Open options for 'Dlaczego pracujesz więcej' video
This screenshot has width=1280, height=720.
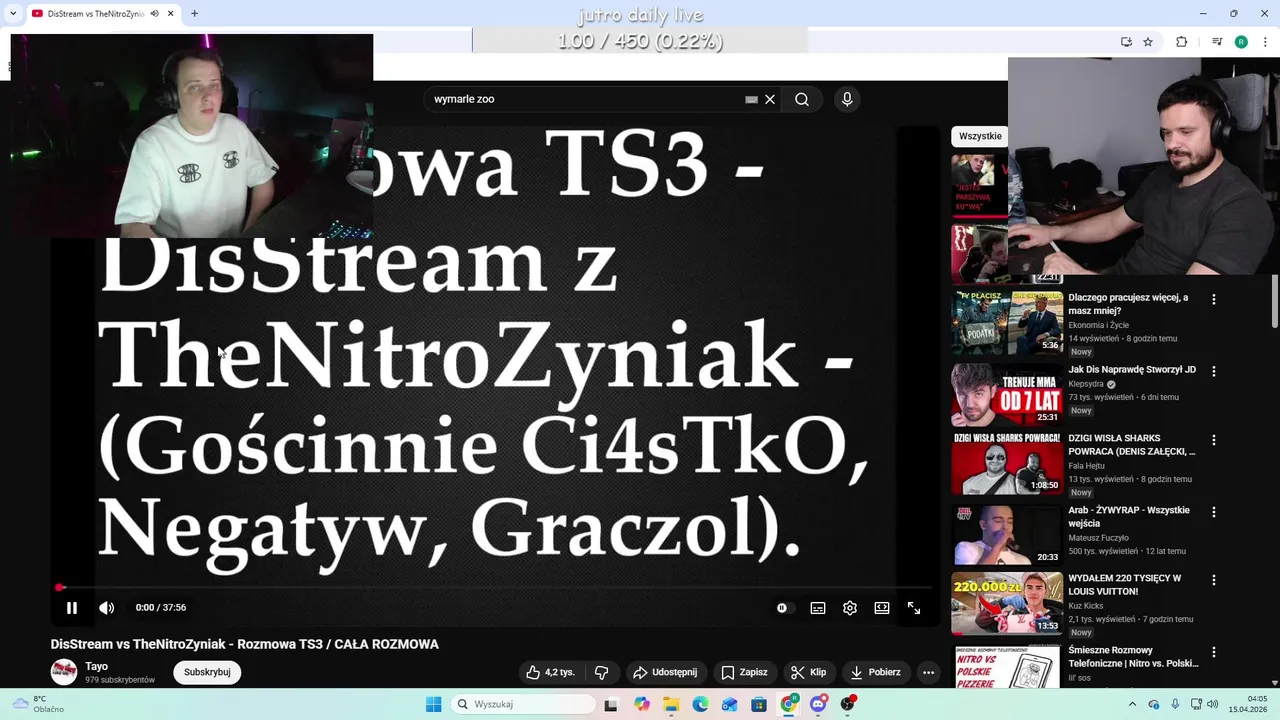point(1214,299)
